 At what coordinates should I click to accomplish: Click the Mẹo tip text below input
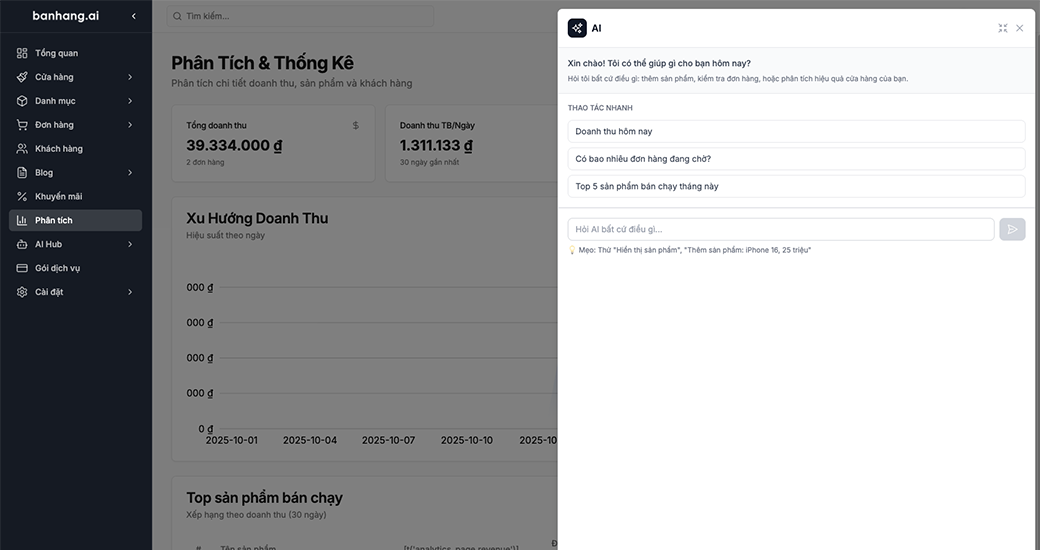[694, 250]
